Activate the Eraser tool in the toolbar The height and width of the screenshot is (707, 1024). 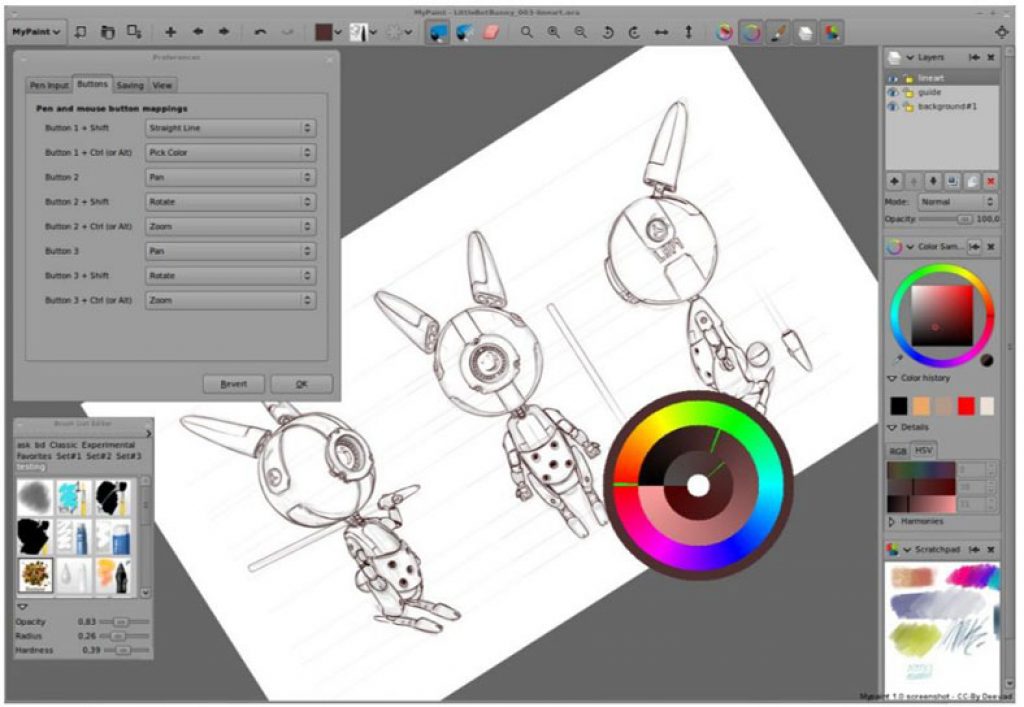click(x=490, y=31)
